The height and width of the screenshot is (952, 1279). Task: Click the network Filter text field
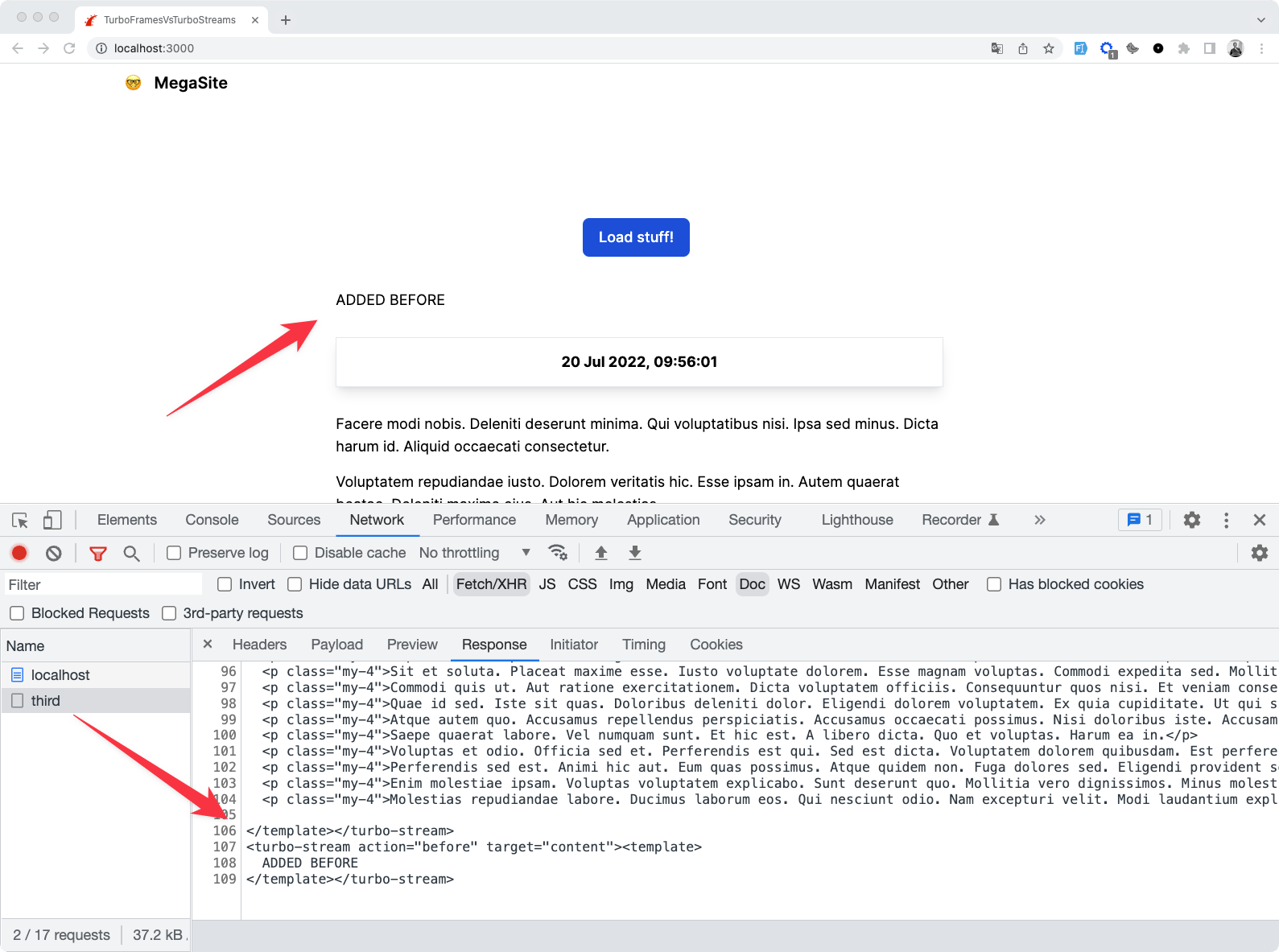point(103,585)
